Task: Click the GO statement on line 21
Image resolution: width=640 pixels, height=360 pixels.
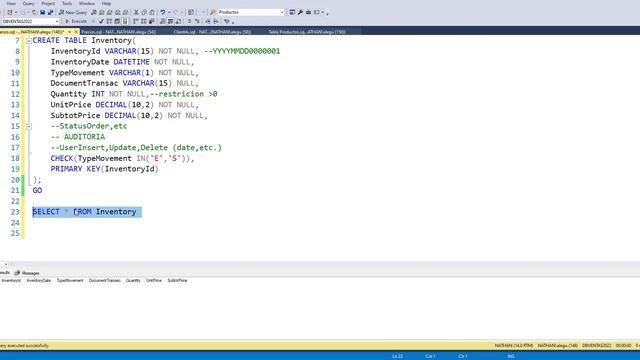Action: pos(37,191)
